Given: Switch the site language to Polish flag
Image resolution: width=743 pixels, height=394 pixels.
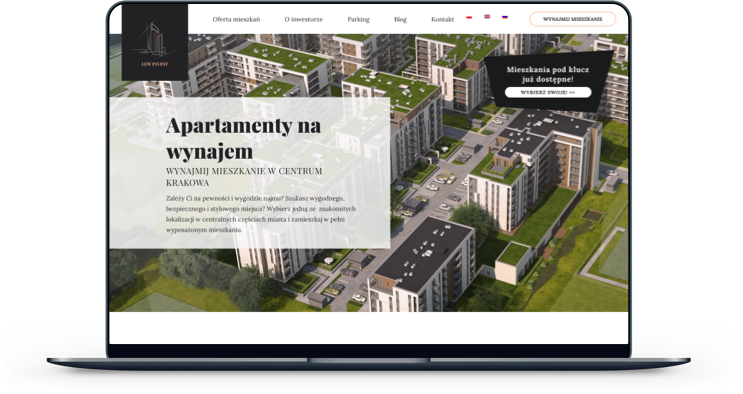Looking at the screenshot, I should 469,17.
